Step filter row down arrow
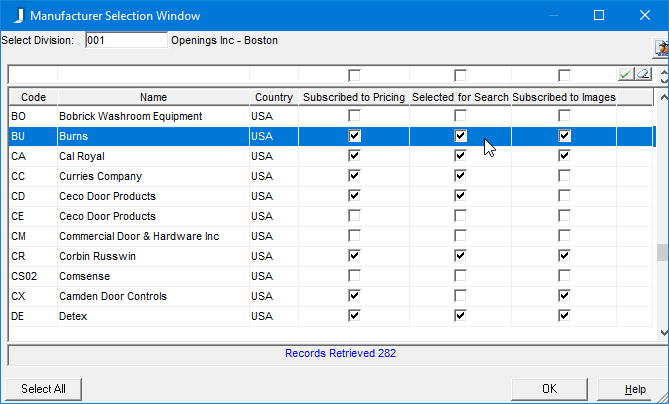 pyautogui.click(x=664, y=79)
